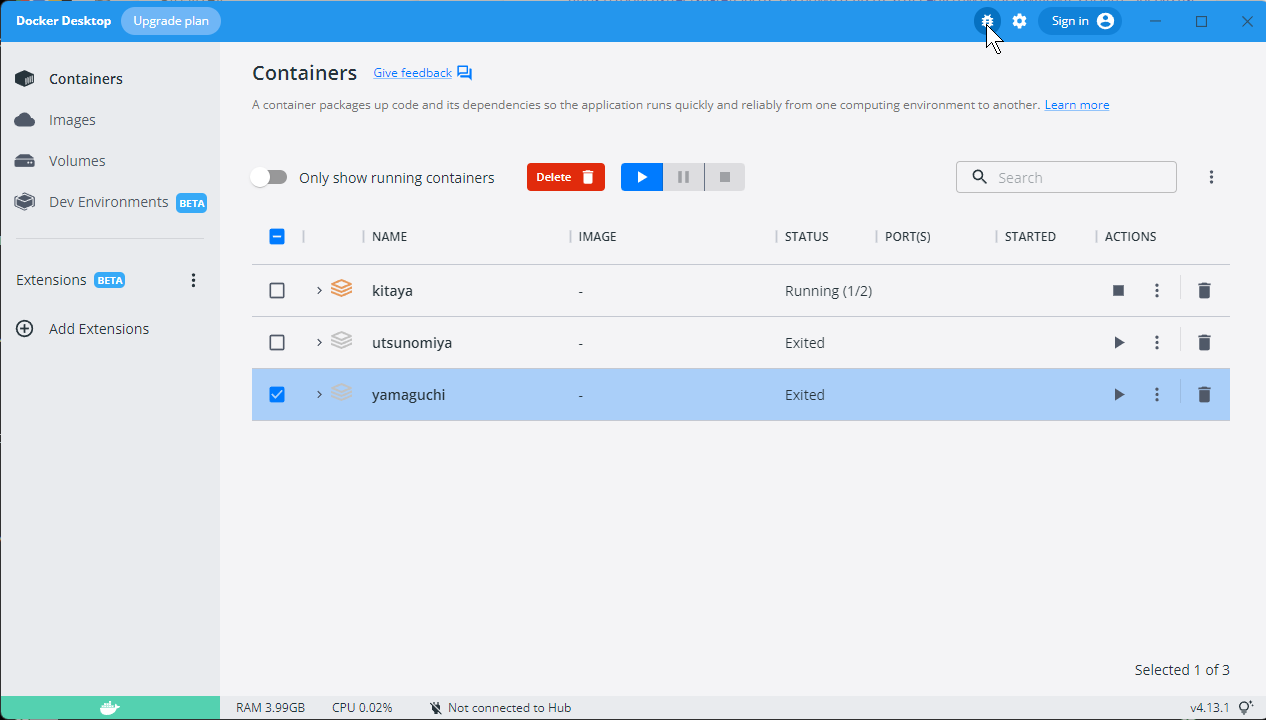Open the table options kebab menu near search
This screenshot has height=720, width=1266.
tap(1211, 177)
